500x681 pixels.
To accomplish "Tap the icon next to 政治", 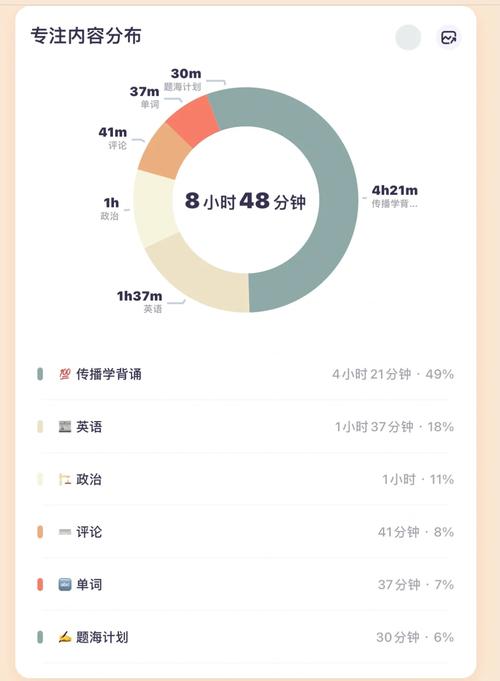I will [x=65, y=479].
